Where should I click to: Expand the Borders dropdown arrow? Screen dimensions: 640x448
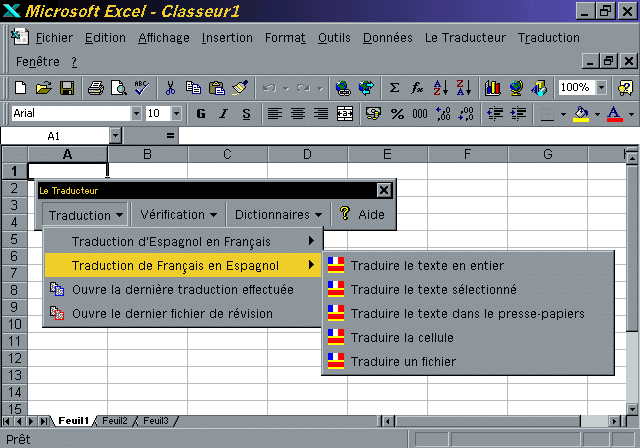point(563,114)
